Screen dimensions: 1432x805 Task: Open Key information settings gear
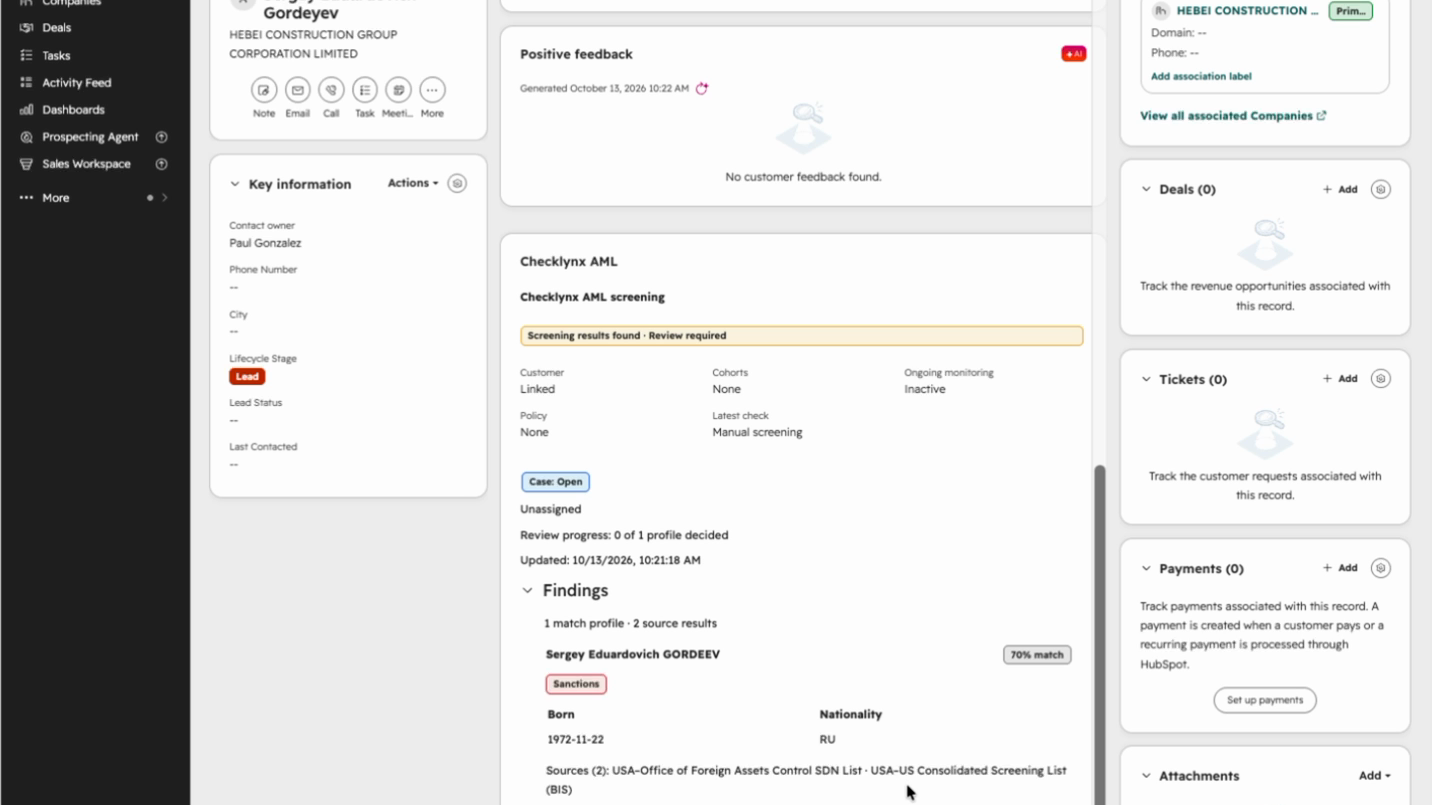click(x=457, y=183)
